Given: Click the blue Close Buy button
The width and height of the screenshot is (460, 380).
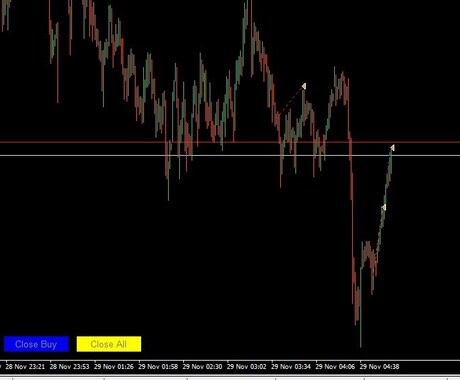Looking at the screenshot, I should pos(36,344).
